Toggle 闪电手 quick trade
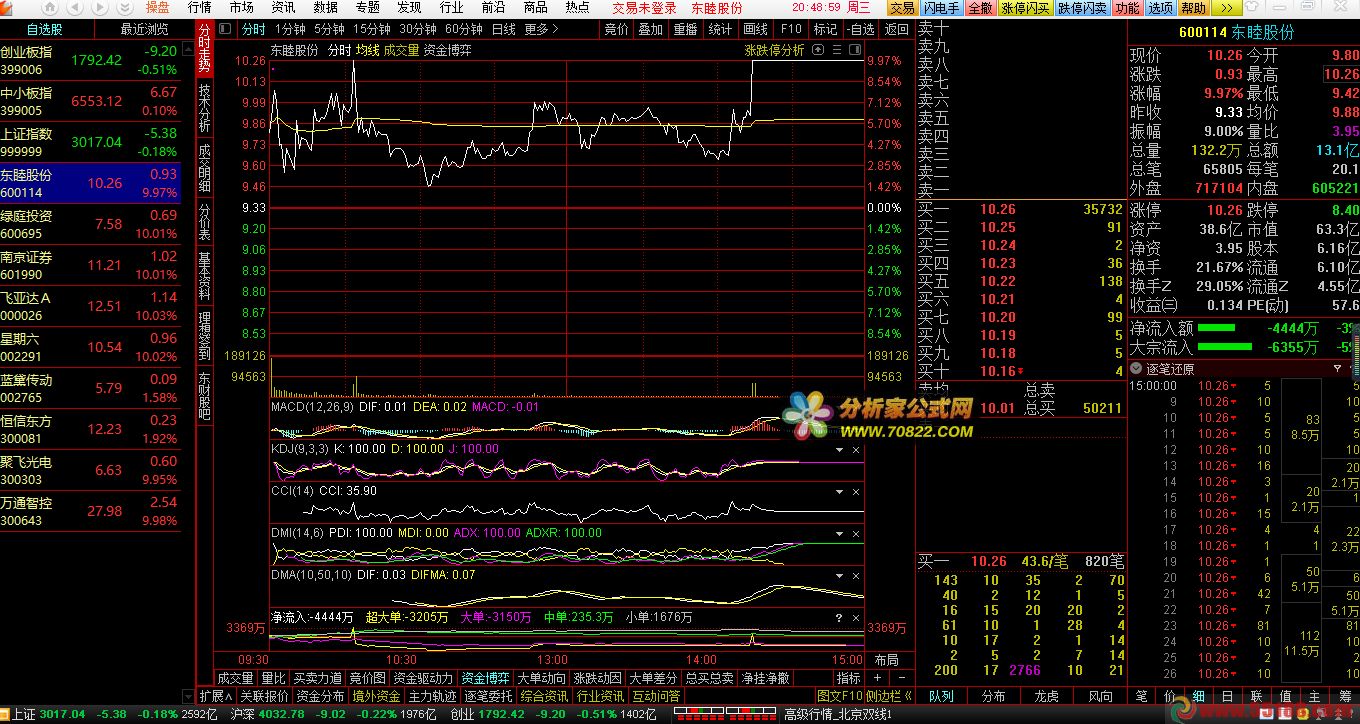1360x724 pixels. point(942,8)
